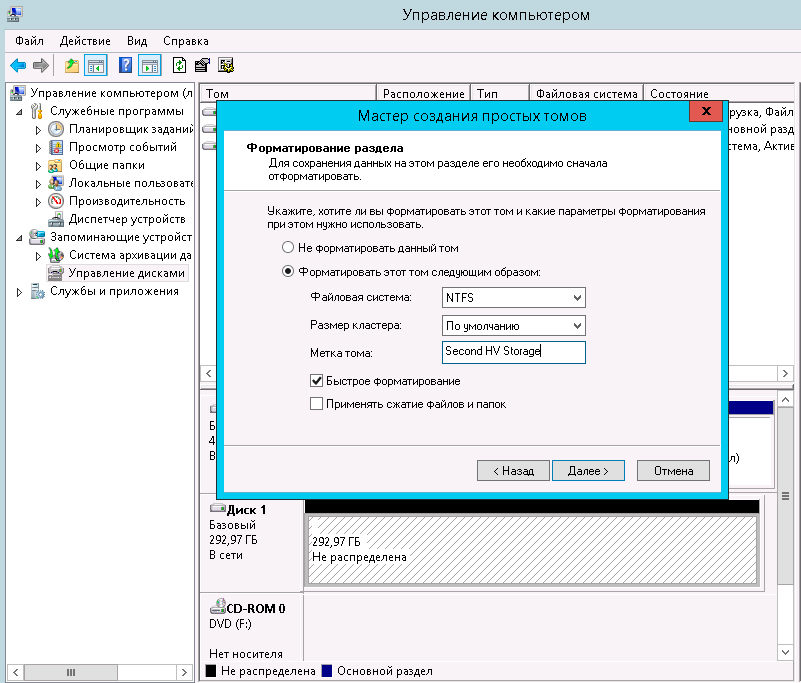Viewport: 801px width, 683px height.
Task: Click the Том column header
Action: [x=288, y=93]
